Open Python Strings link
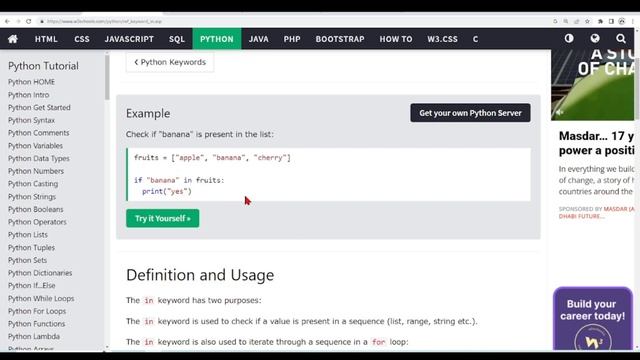This screenshot has width=640, height=360. coord(32,196)
